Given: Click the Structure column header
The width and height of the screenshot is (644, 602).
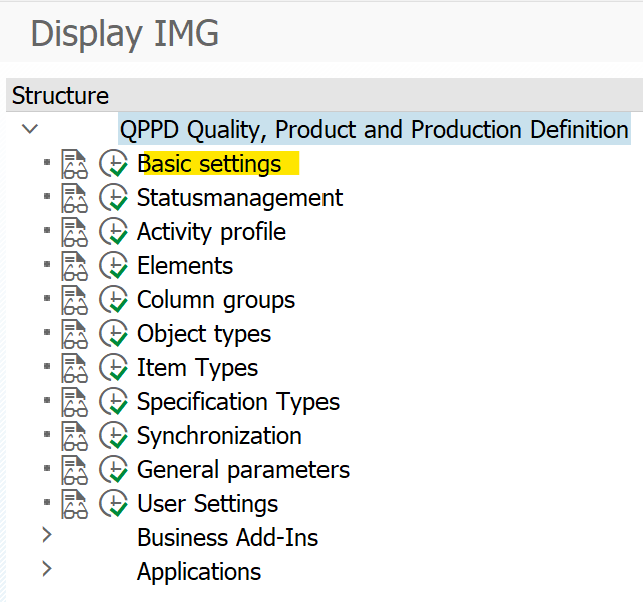Looking at the screenshot, I should coord(60,96).
